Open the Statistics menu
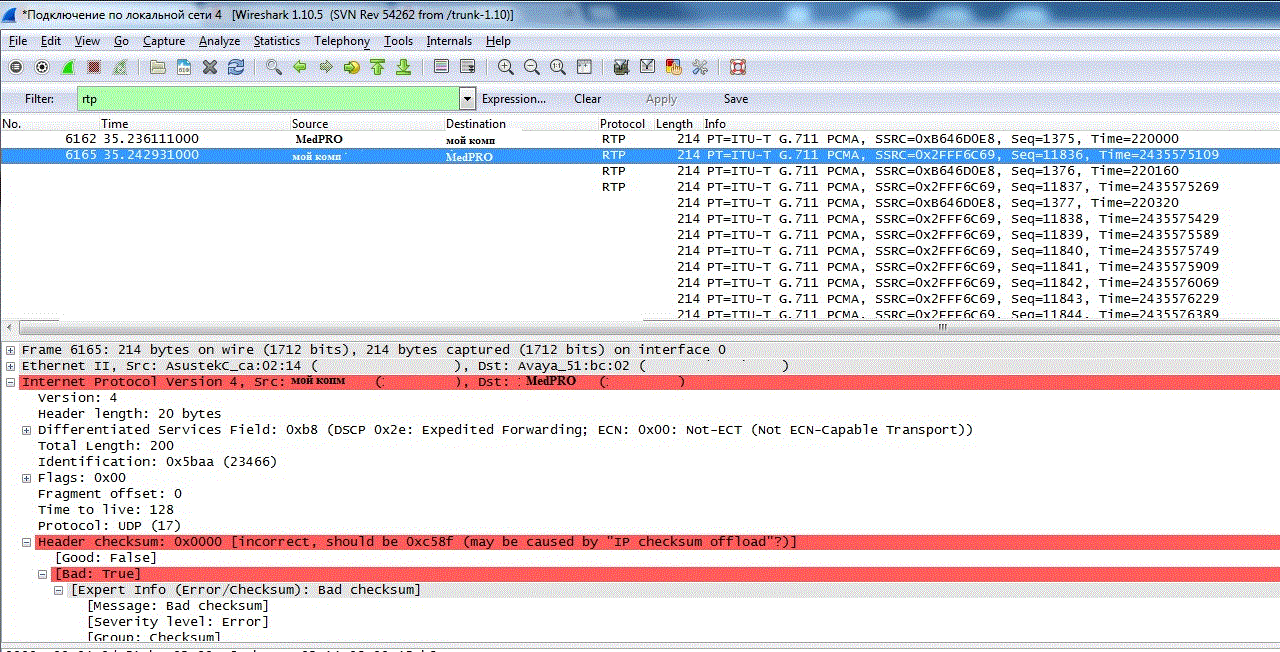Image resolution: width=1280 pixels, height=652 pixels. [x=277, y=41]
